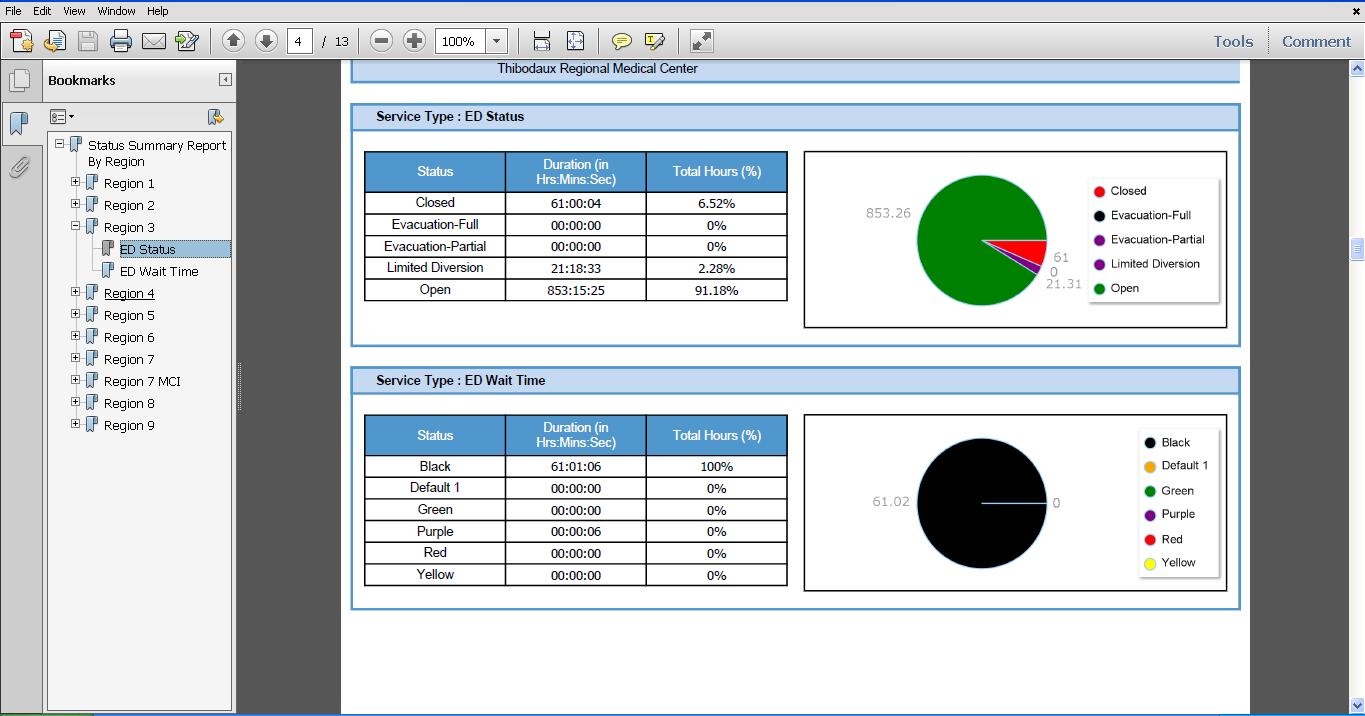
Task: Click the orange Default 1 legend swatch
Action: click(1150, 466)
